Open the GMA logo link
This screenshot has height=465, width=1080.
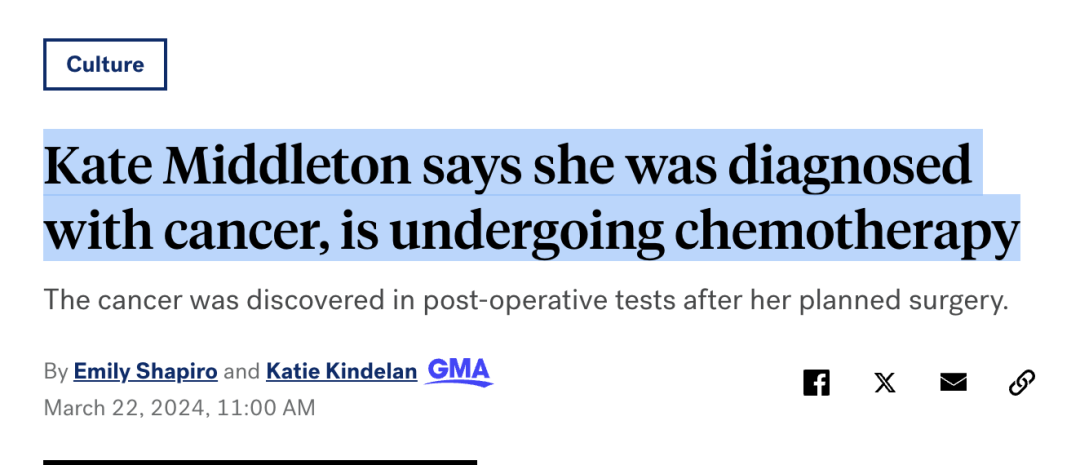pyautogui.click(x=459, y=372)
